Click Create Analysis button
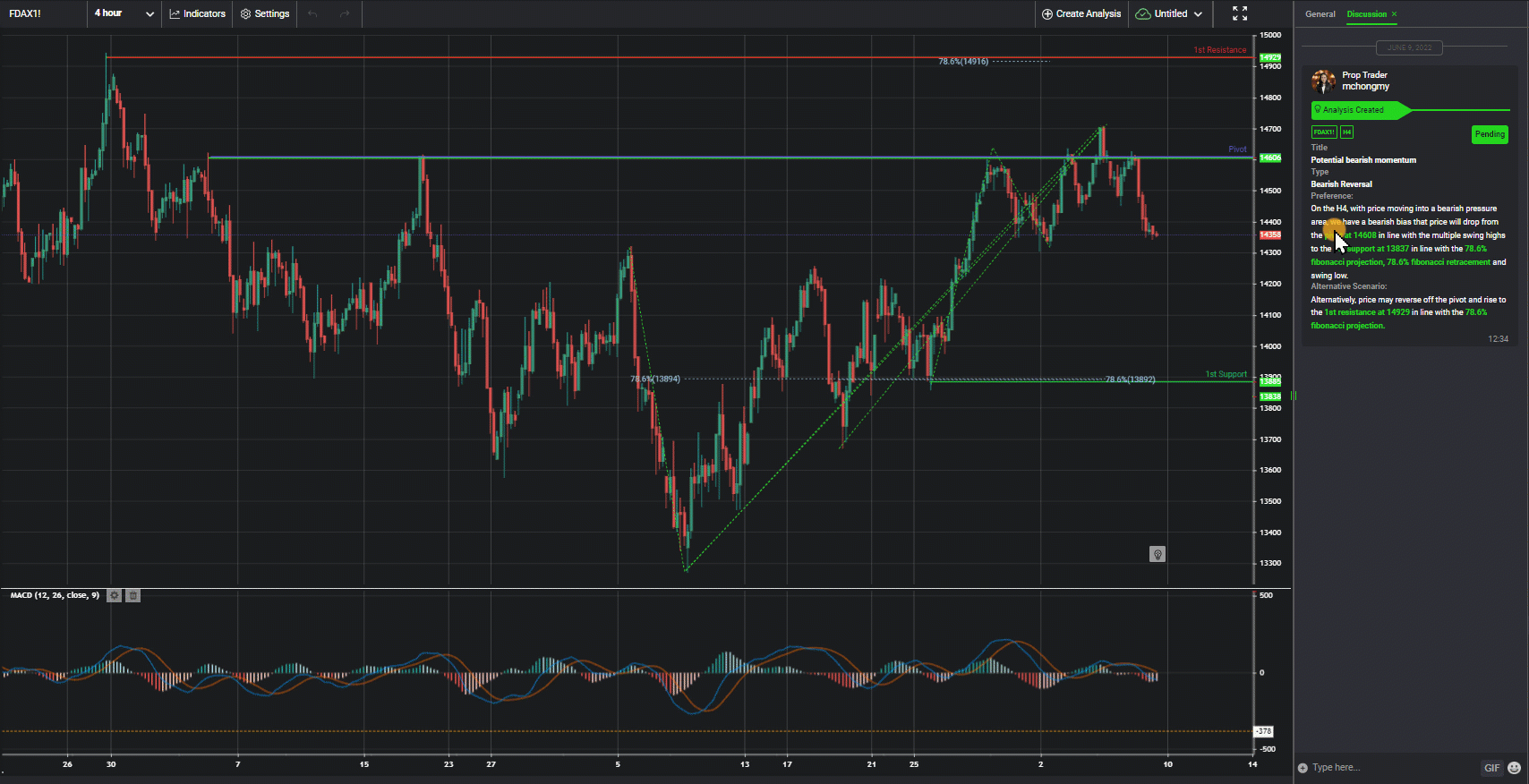1529x784 pixels. point(1081,13)
